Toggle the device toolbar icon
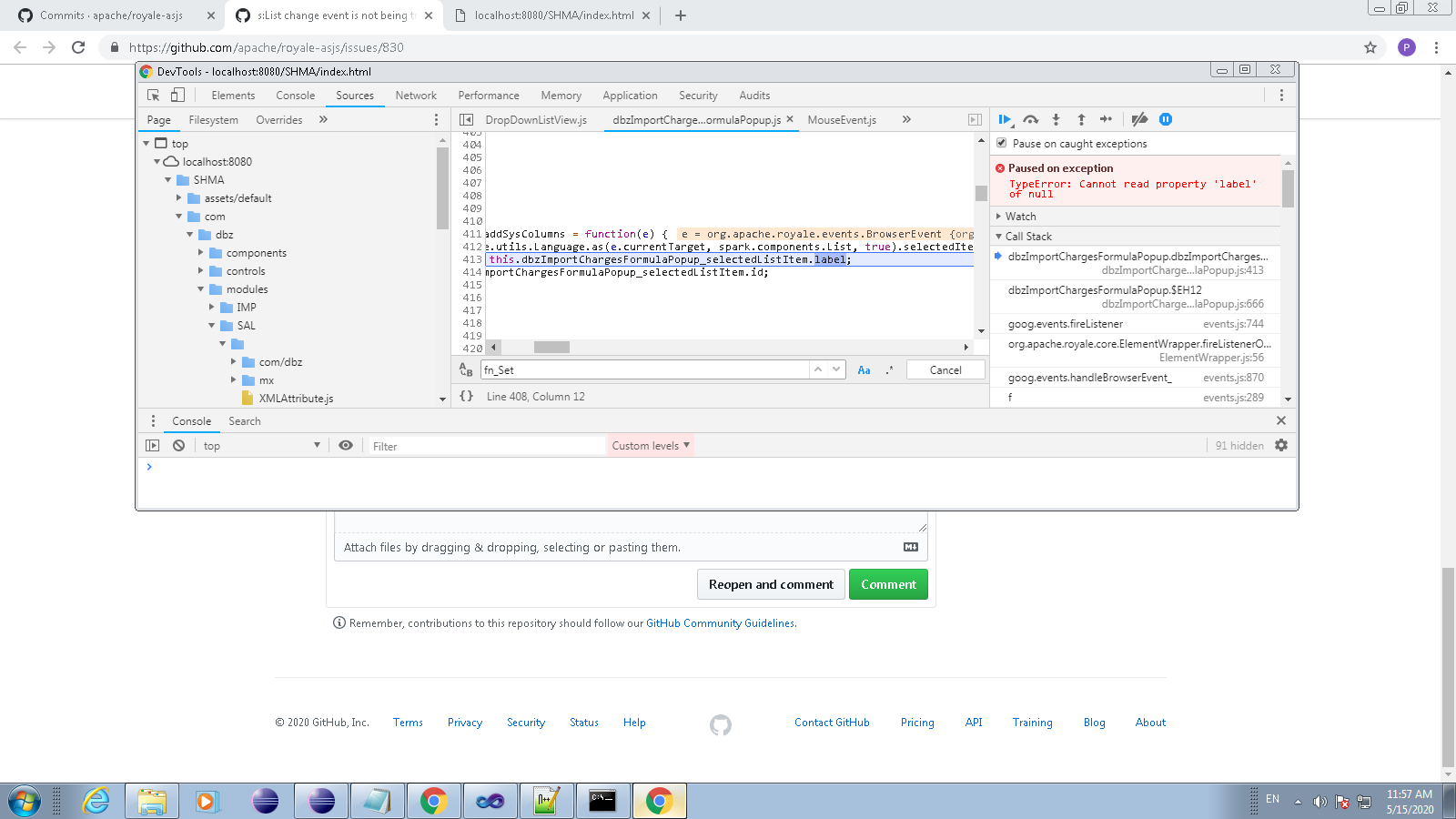This screenshot has height=819, width=1456. coord(177,95)
